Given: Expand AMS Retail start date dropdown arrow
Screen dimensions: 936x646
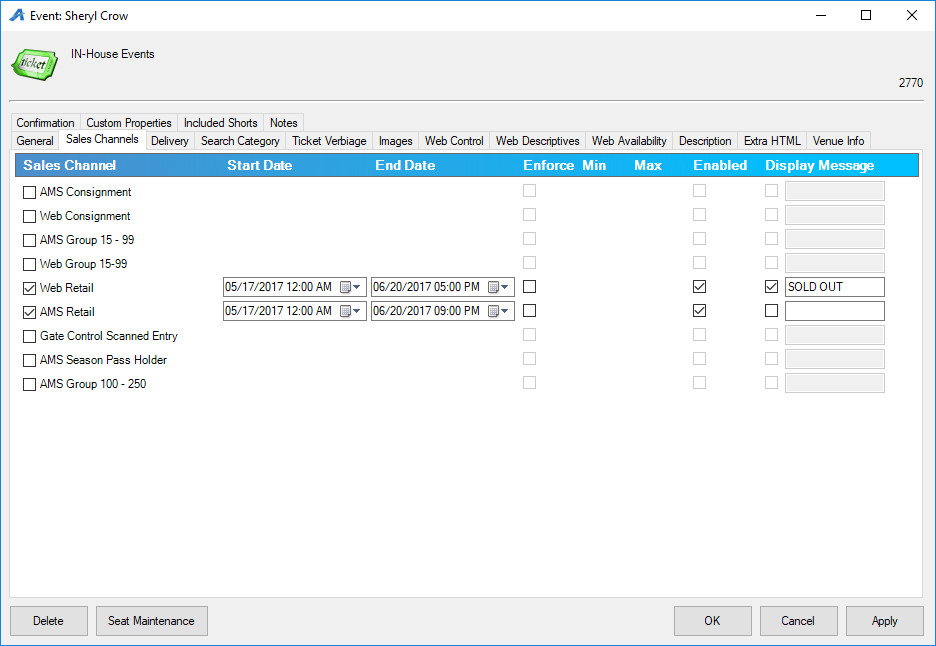Looking at the screenshot, I should [x=357, y=311].
